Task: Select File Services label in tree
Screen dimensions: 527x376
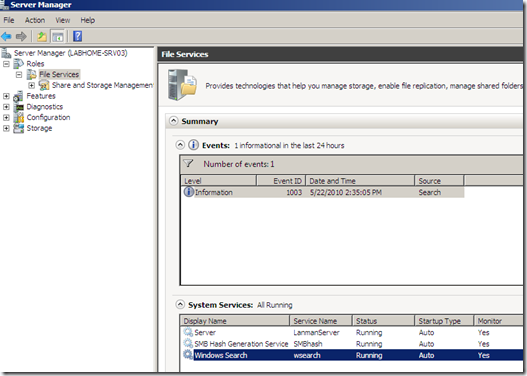Action: click(59, 75)
